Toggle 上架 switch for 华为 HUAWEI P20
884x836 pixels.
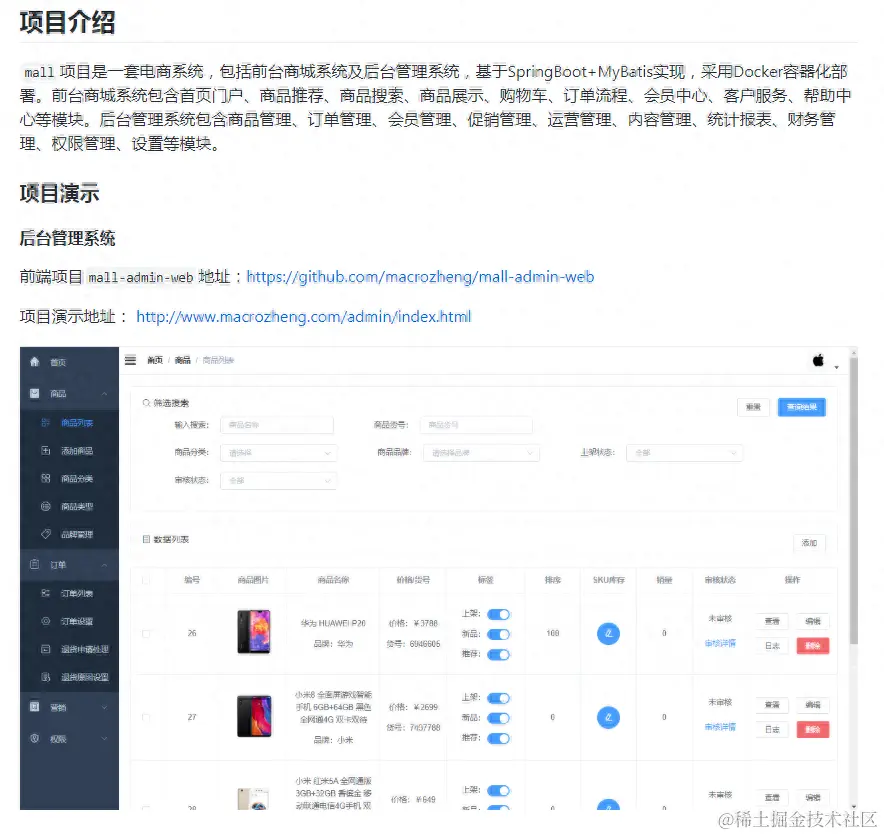[x=498, y=614]
